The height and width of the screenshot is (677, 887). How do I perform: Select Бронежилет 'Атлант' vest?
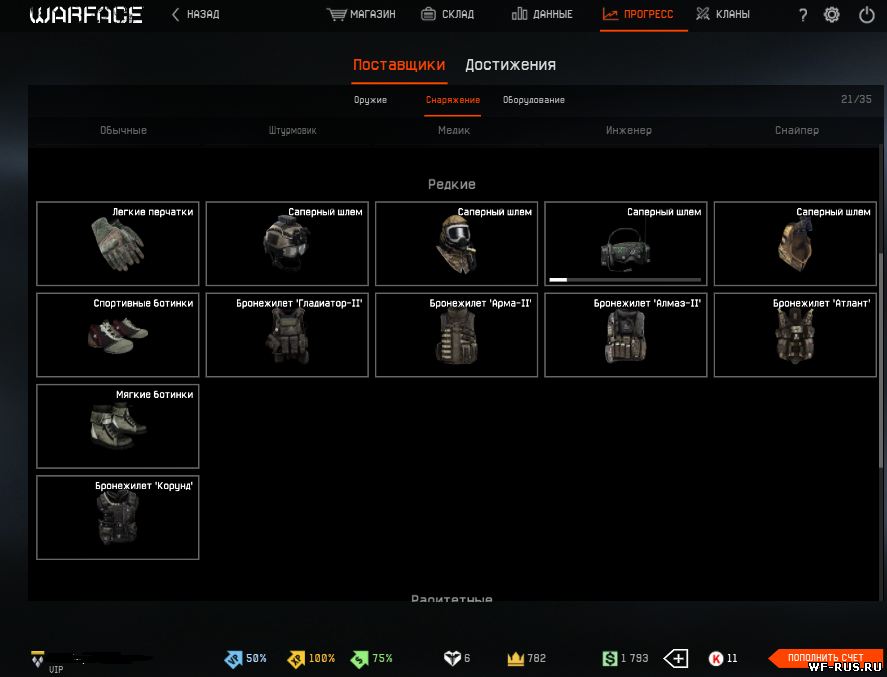795,335
